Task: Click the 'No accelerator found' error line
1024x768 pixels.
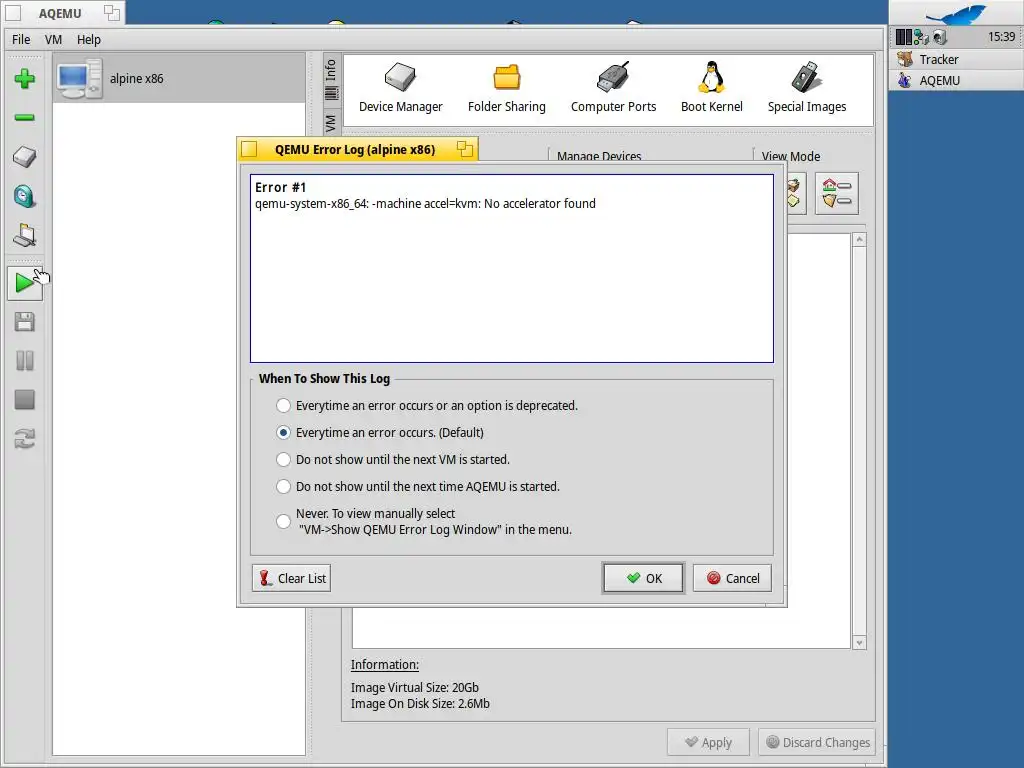Action: coord(425,204)
